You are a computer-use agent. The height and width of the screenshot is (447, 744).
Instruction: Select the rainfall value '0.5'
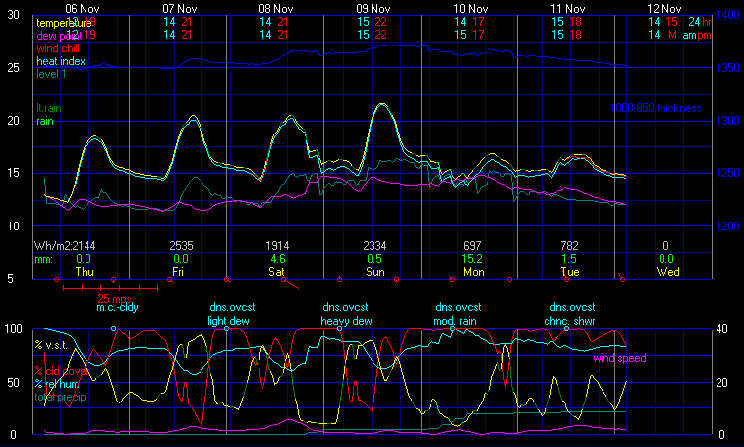[374, 259]
